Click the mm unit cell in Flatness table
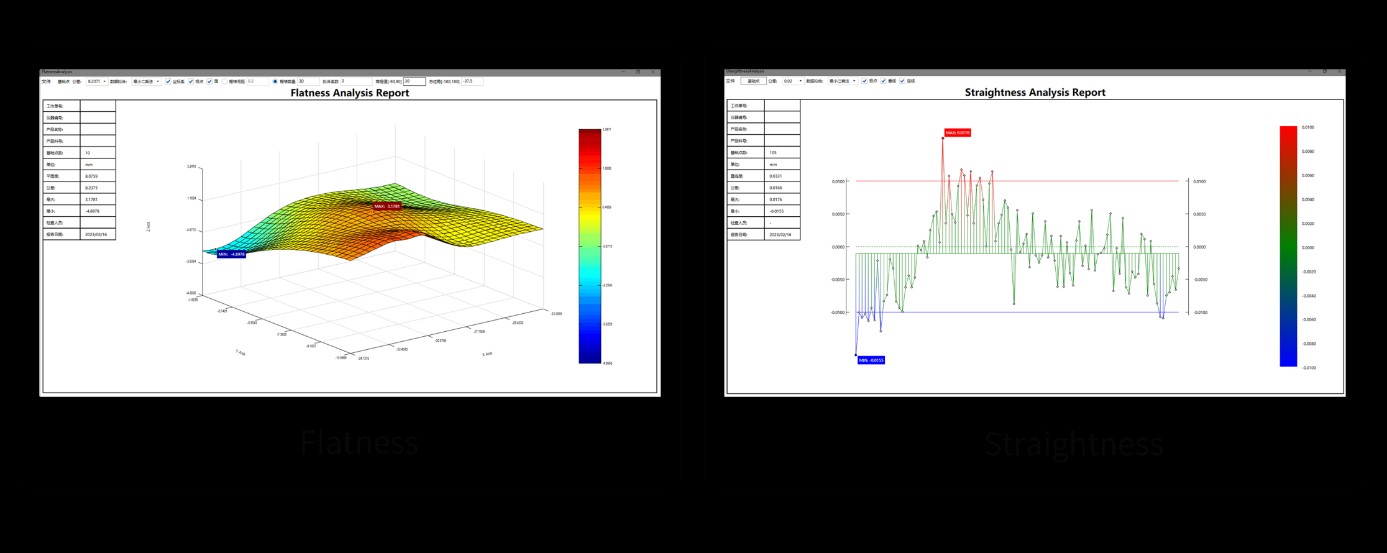 tap(98, 164)
